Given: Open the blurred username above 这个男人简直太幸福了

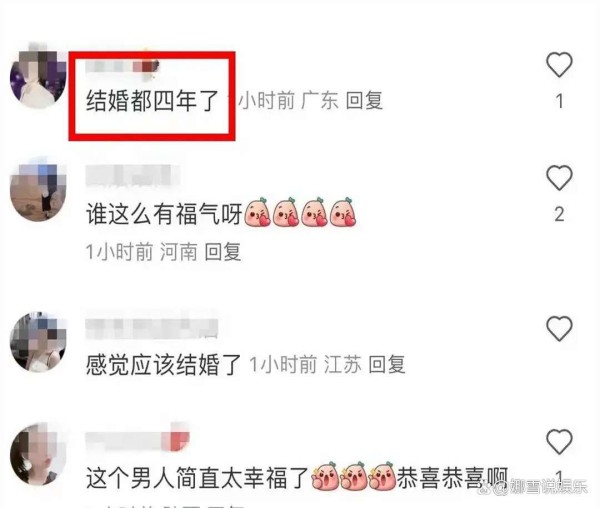Looking at the screenshot, I should tap(137, 441).
